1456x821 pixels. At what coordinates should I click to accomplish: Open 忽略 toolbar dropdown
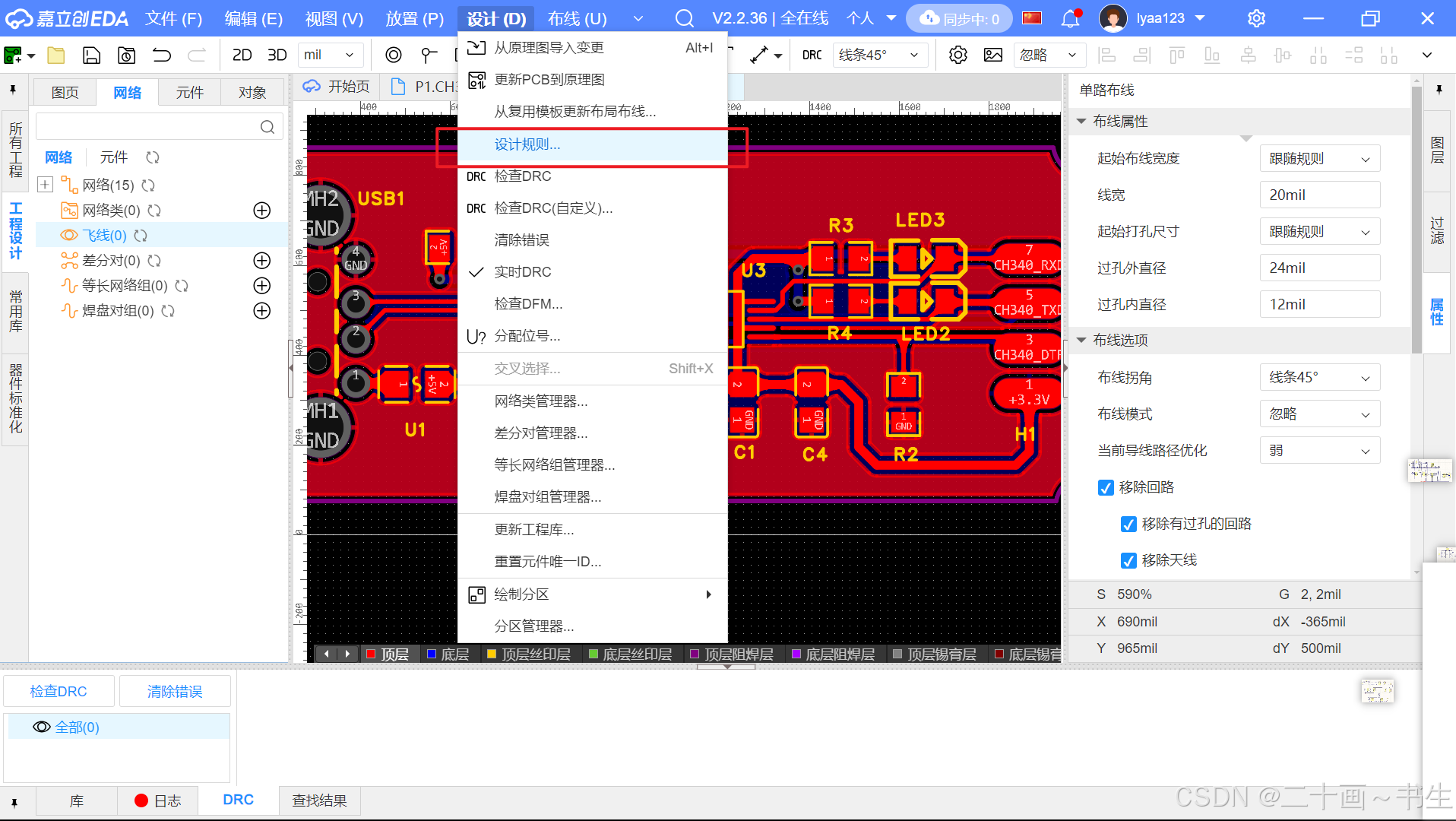click(1049, 55)
